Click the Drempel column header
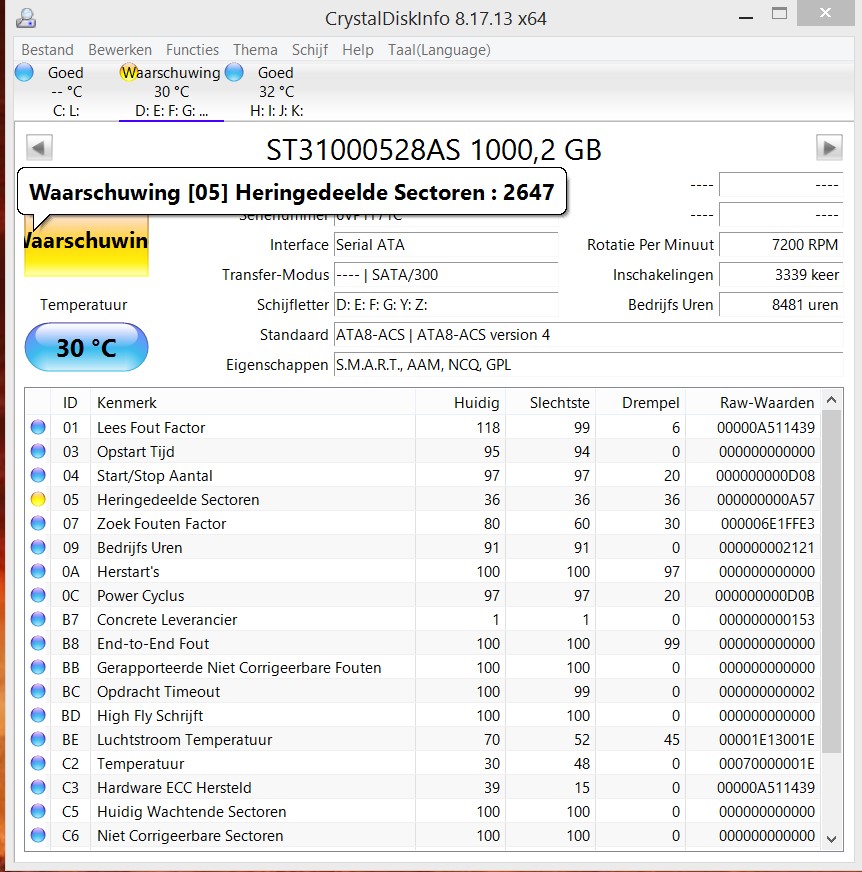The height and width of the screenshot is (872, 862). click(x=641, y=403)
